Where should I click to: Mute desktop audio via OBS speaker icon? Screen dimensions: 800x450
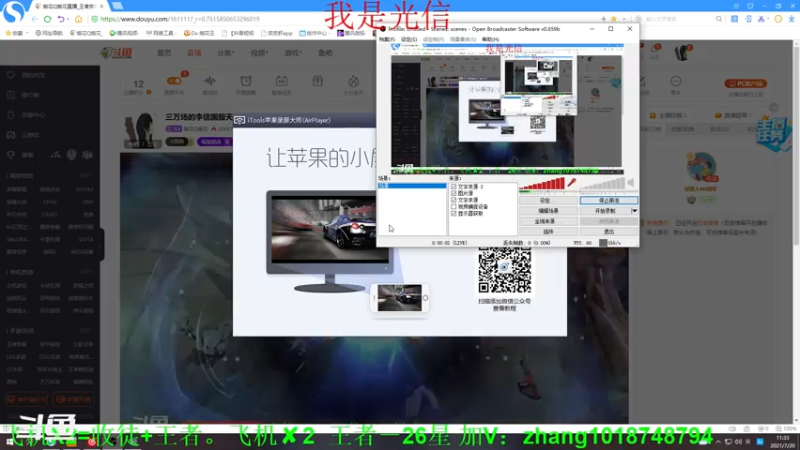(631, 183)
